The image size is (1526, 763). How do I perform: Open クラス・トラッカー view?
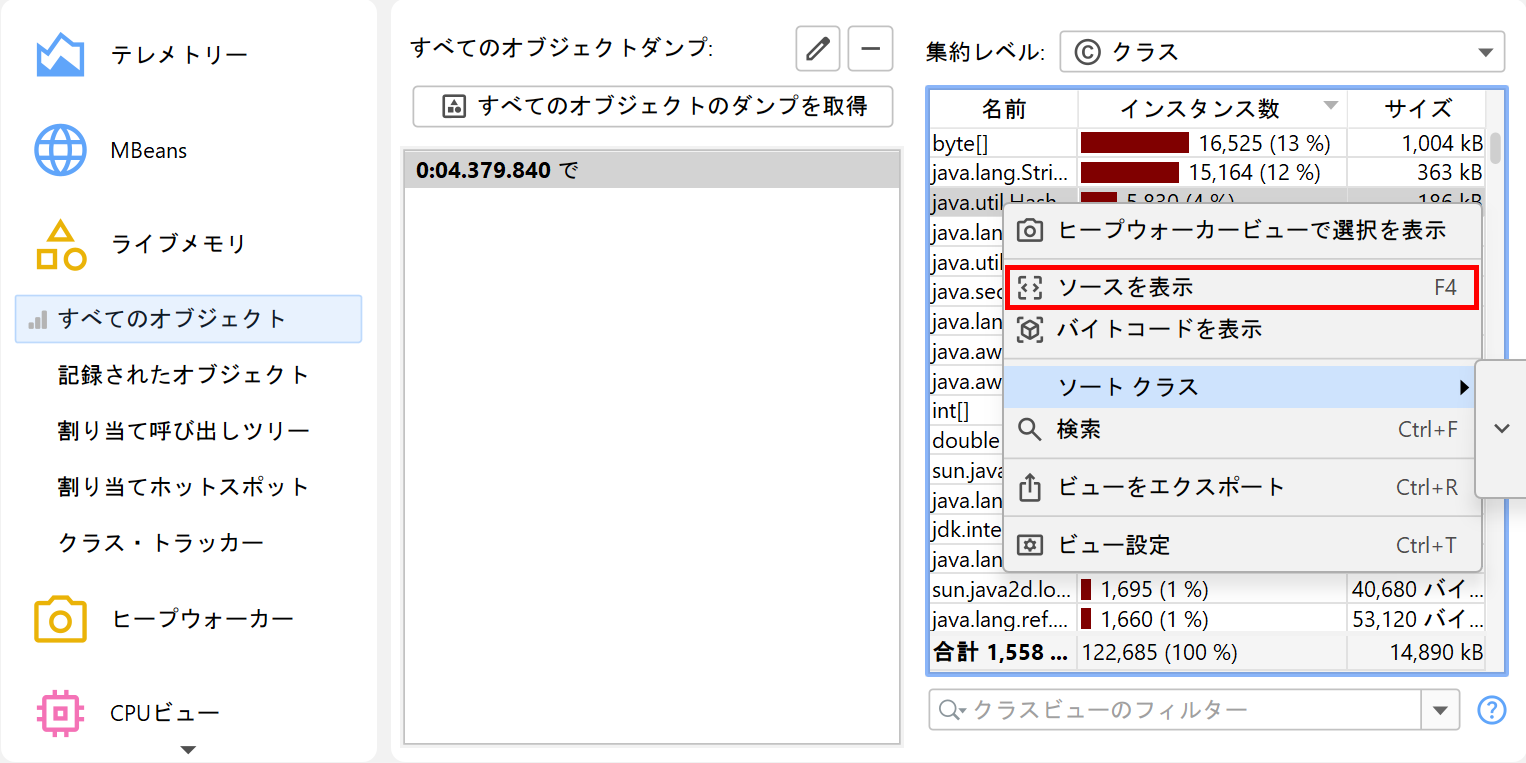coord(161,543)
